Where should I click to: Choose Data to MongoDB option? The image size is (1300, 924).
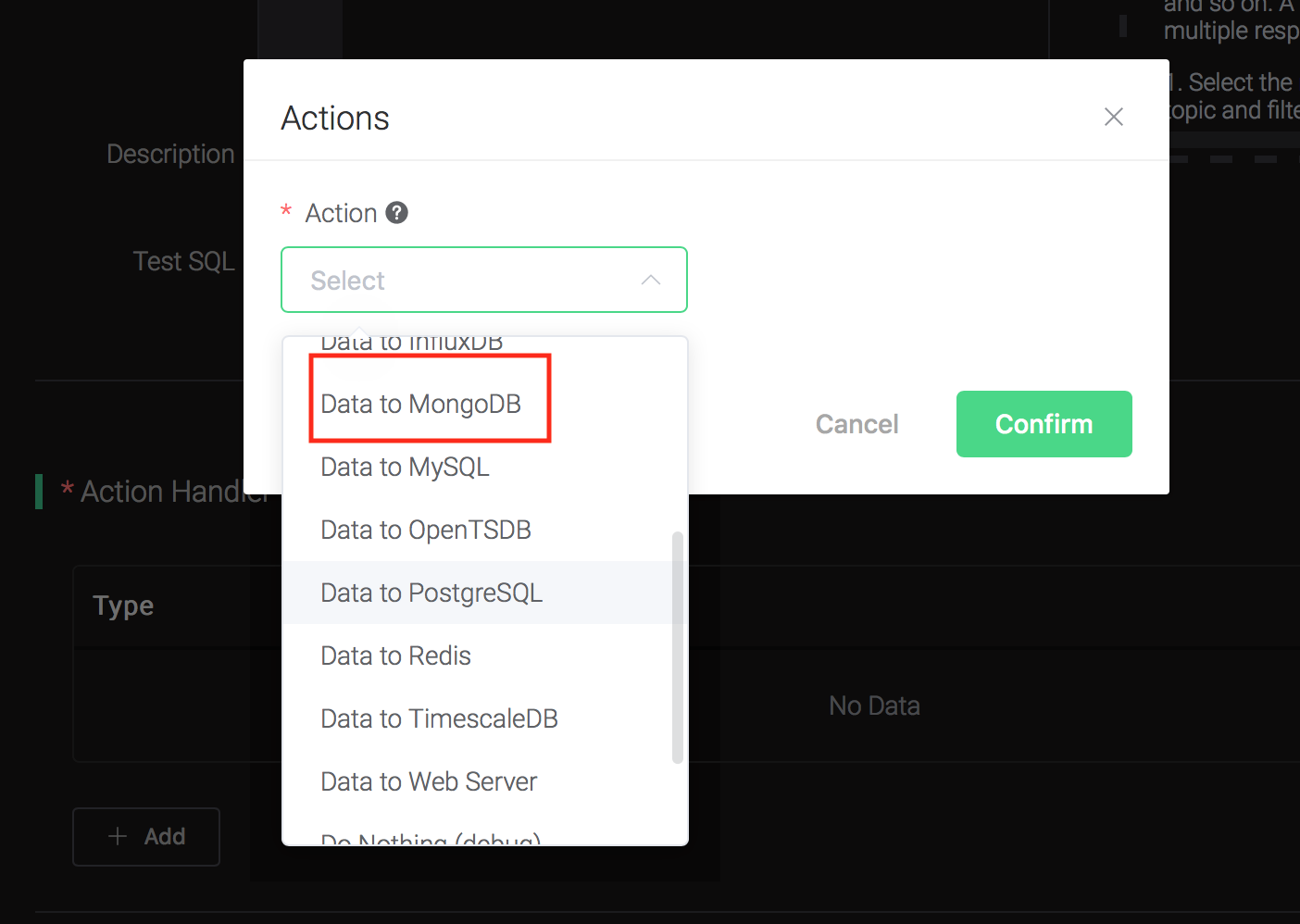click(x=420, y=404)
